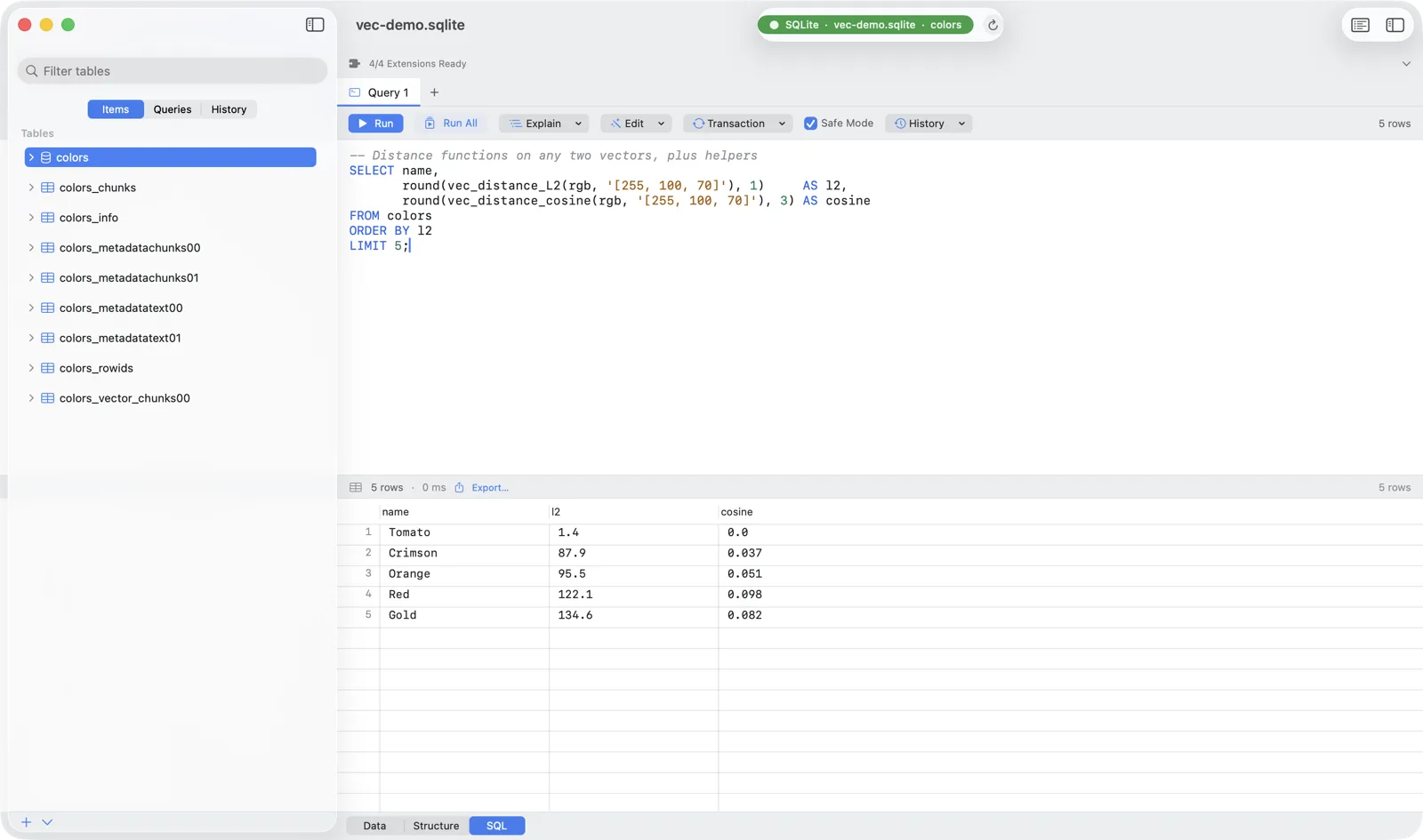Click the colors_metadatachunks01 table icon

click(x=48, y=278)
